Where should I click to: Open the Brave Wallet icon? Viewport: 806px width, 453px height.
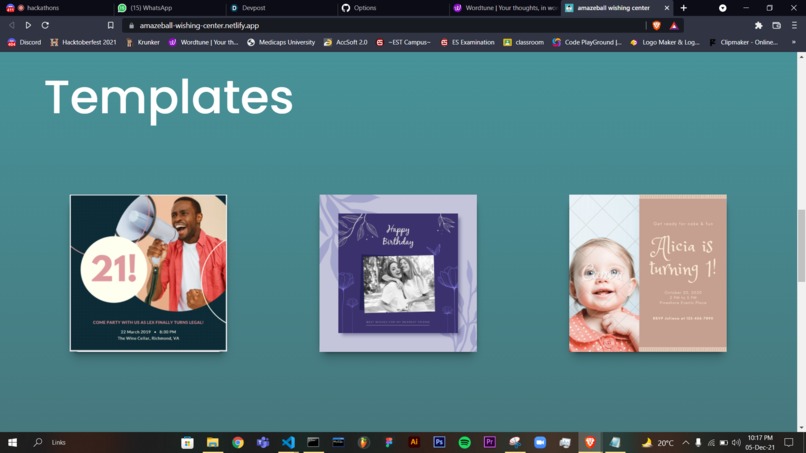(776, 25)
